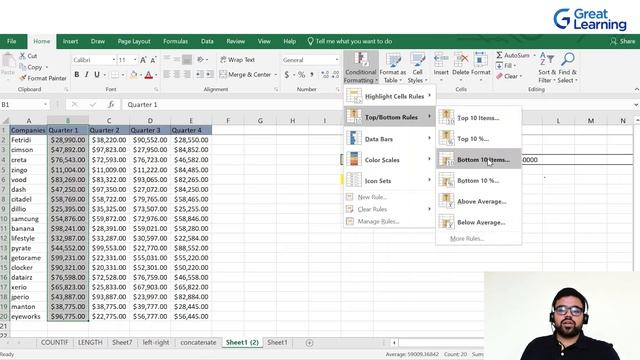
Task: Decrease font size with small A icon
Action: [153, 60]
